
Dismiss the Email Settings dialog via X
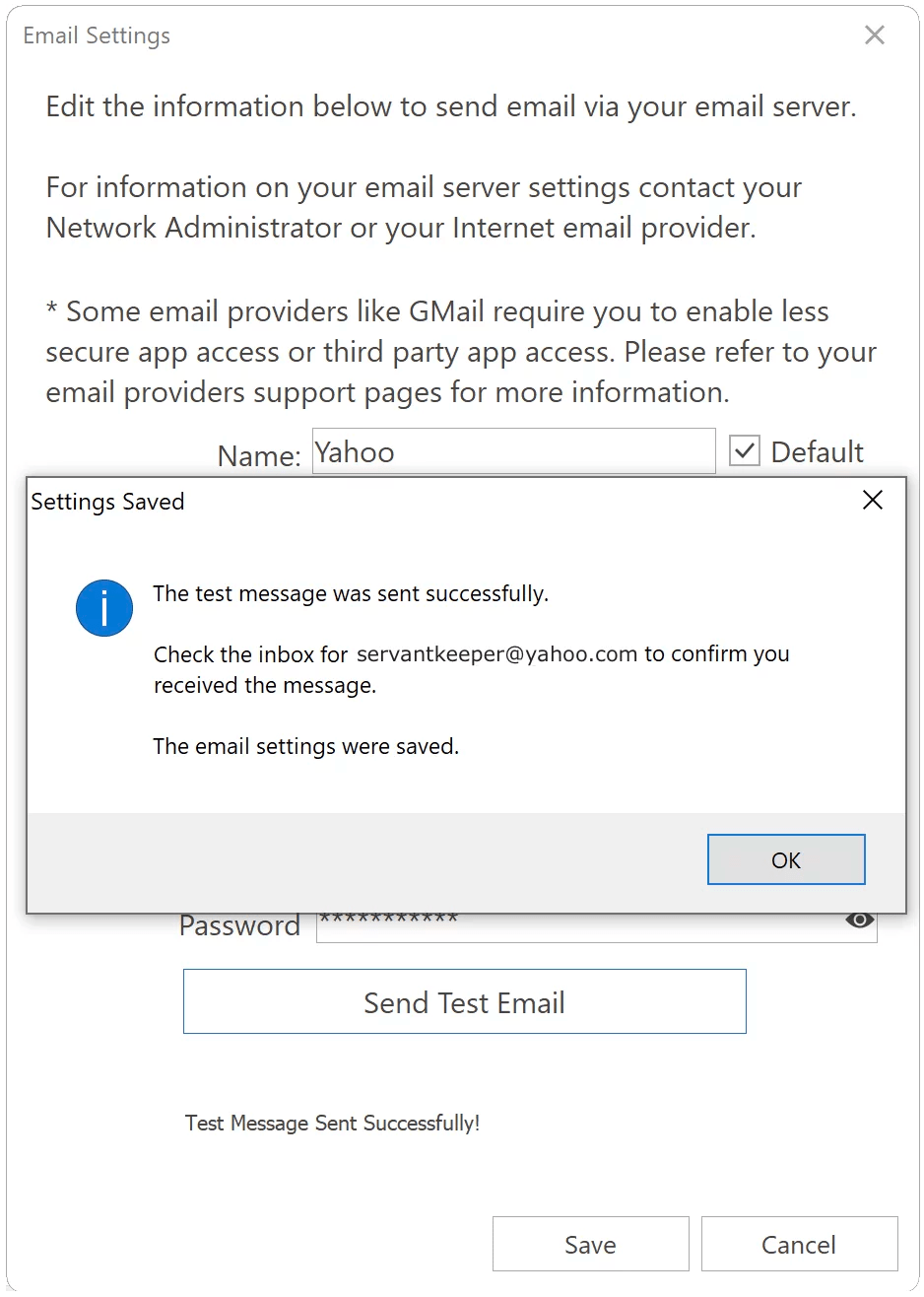[x=874, y=34]
